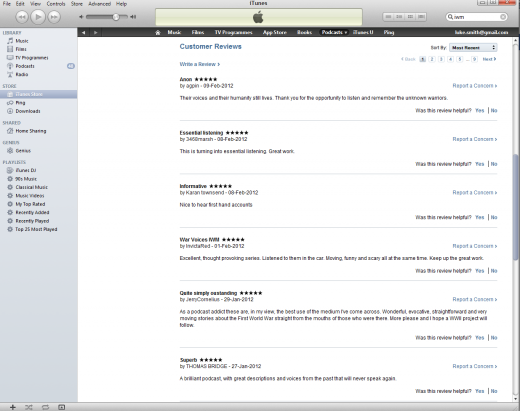Image resolution: width=520 pixels, height=411 pixels.
Task: Mark Informative review as not helpful
Action: pos(494,217)
